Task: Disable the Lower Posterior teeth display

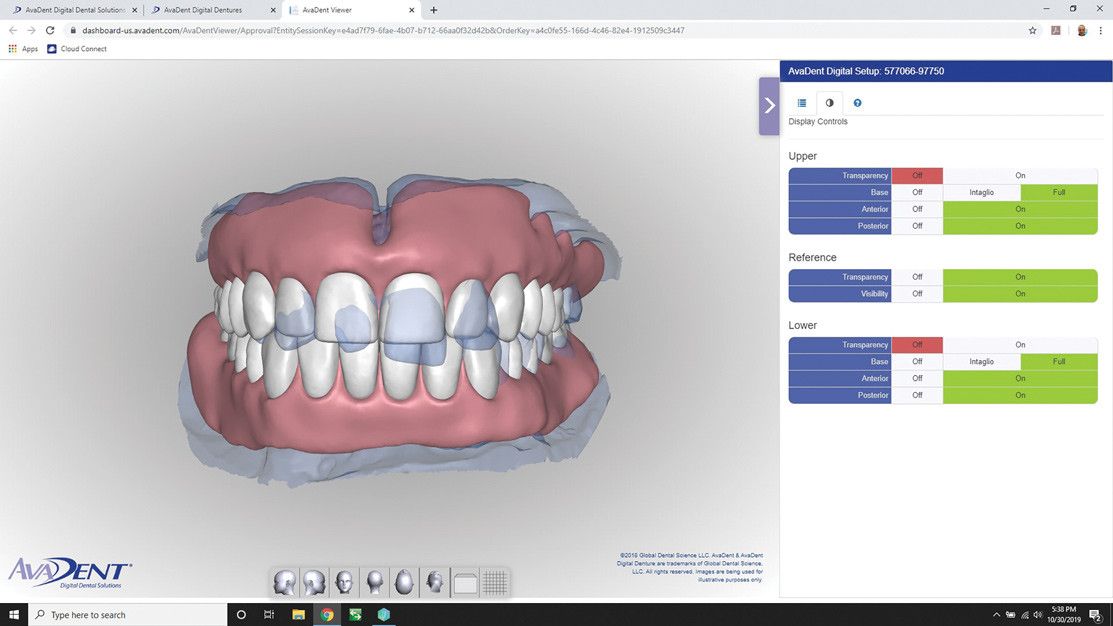Action: pos(917,396)
